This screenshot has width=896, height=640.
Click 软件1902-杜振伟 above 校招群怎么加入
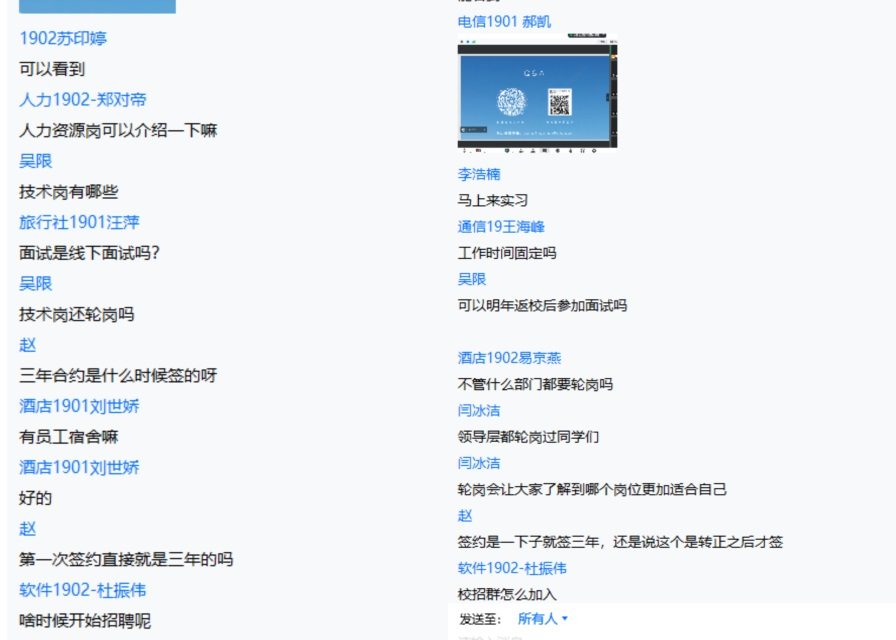click(x=512, y=568)
